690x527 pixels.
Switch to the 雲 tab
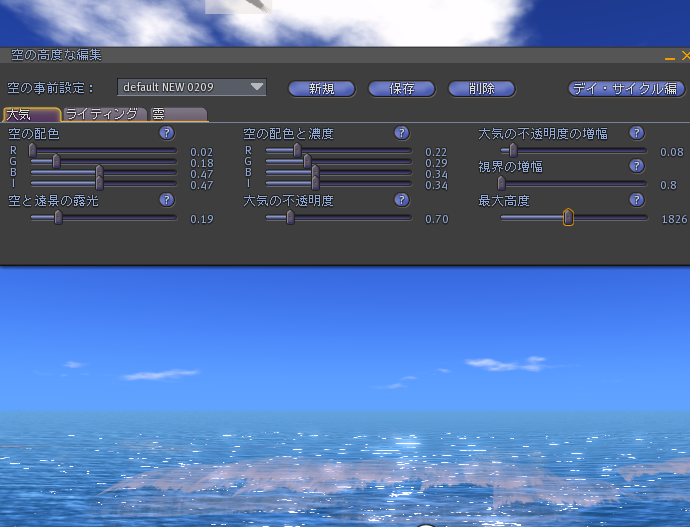[178, 114]
